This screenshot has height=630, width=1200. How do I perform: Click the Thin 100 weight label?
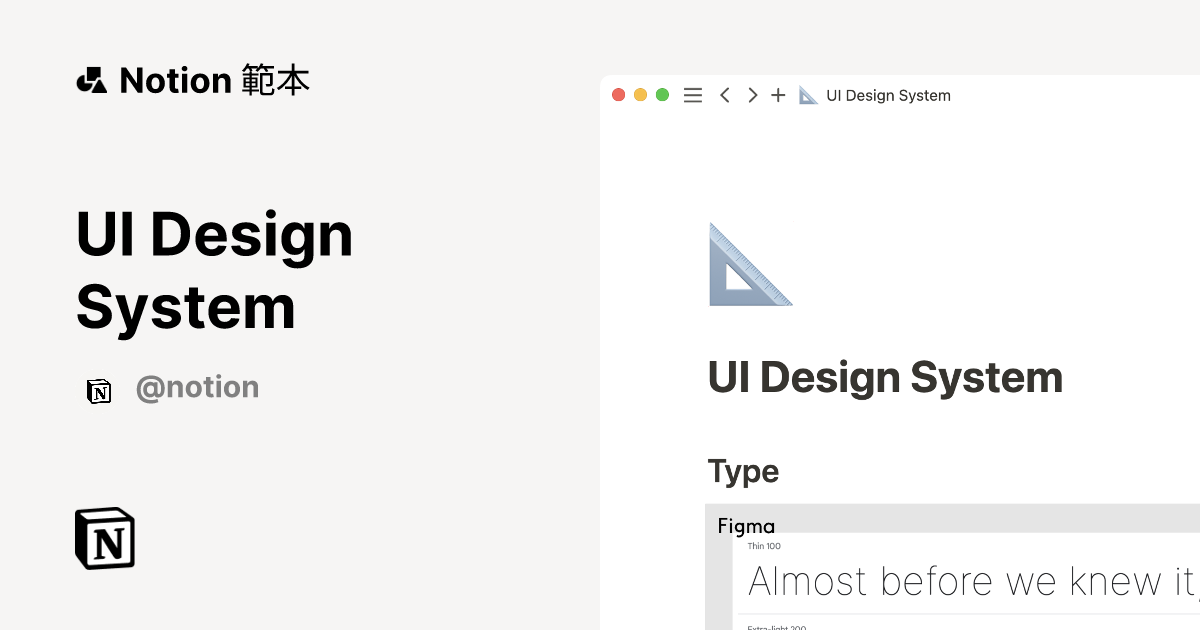[x=764, y=546]
